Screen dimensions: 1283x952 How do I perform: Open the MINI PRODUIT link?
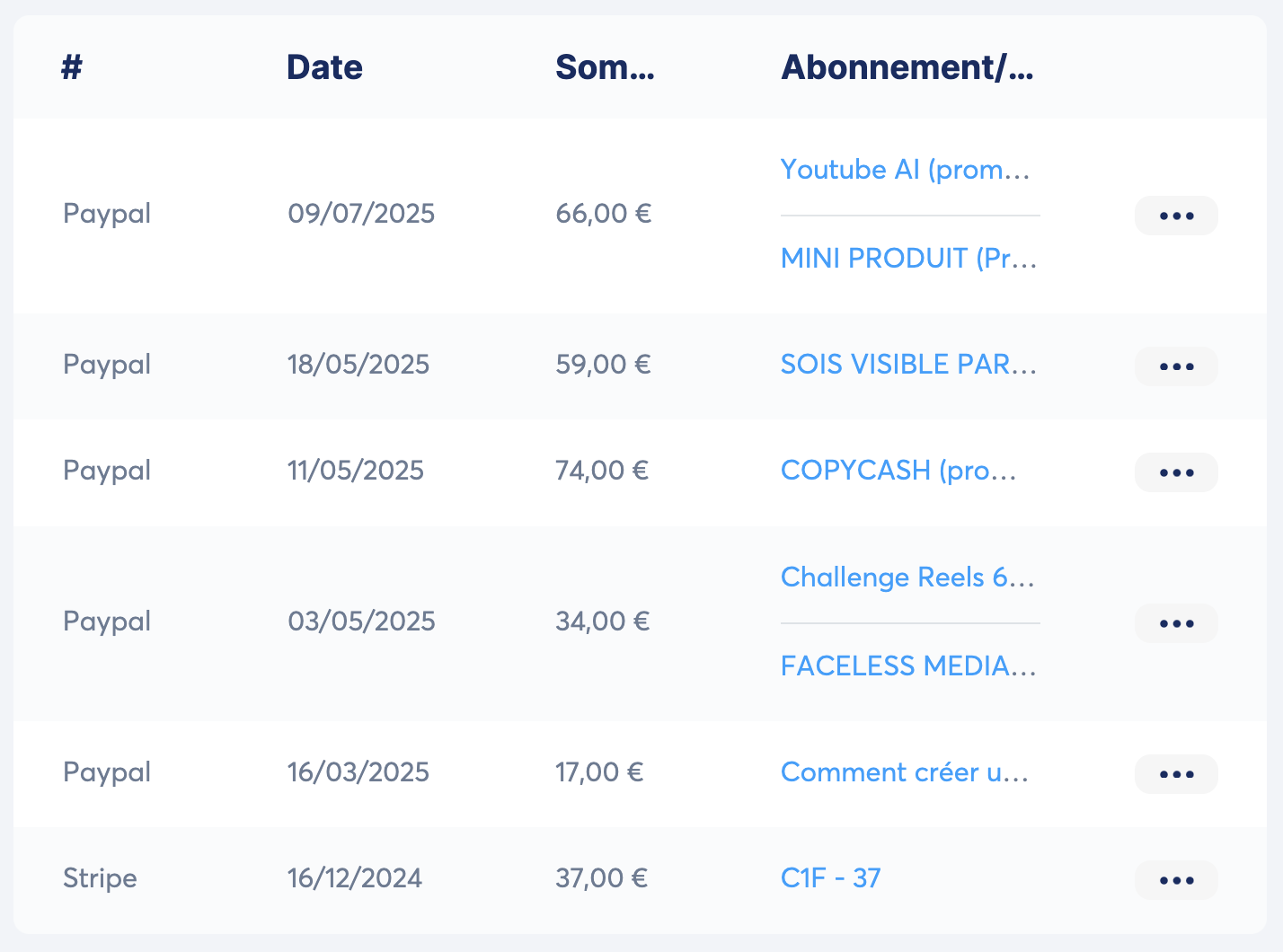point(907,259)
